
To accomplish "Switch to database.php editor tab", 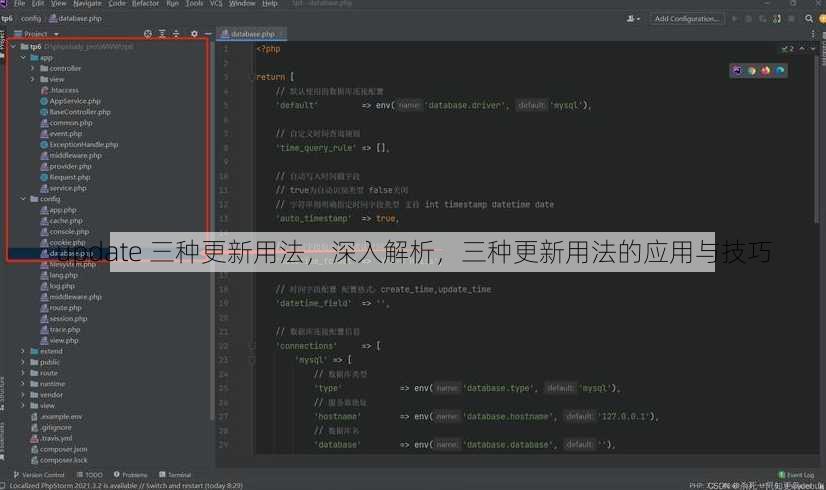I will click(252, 34).
